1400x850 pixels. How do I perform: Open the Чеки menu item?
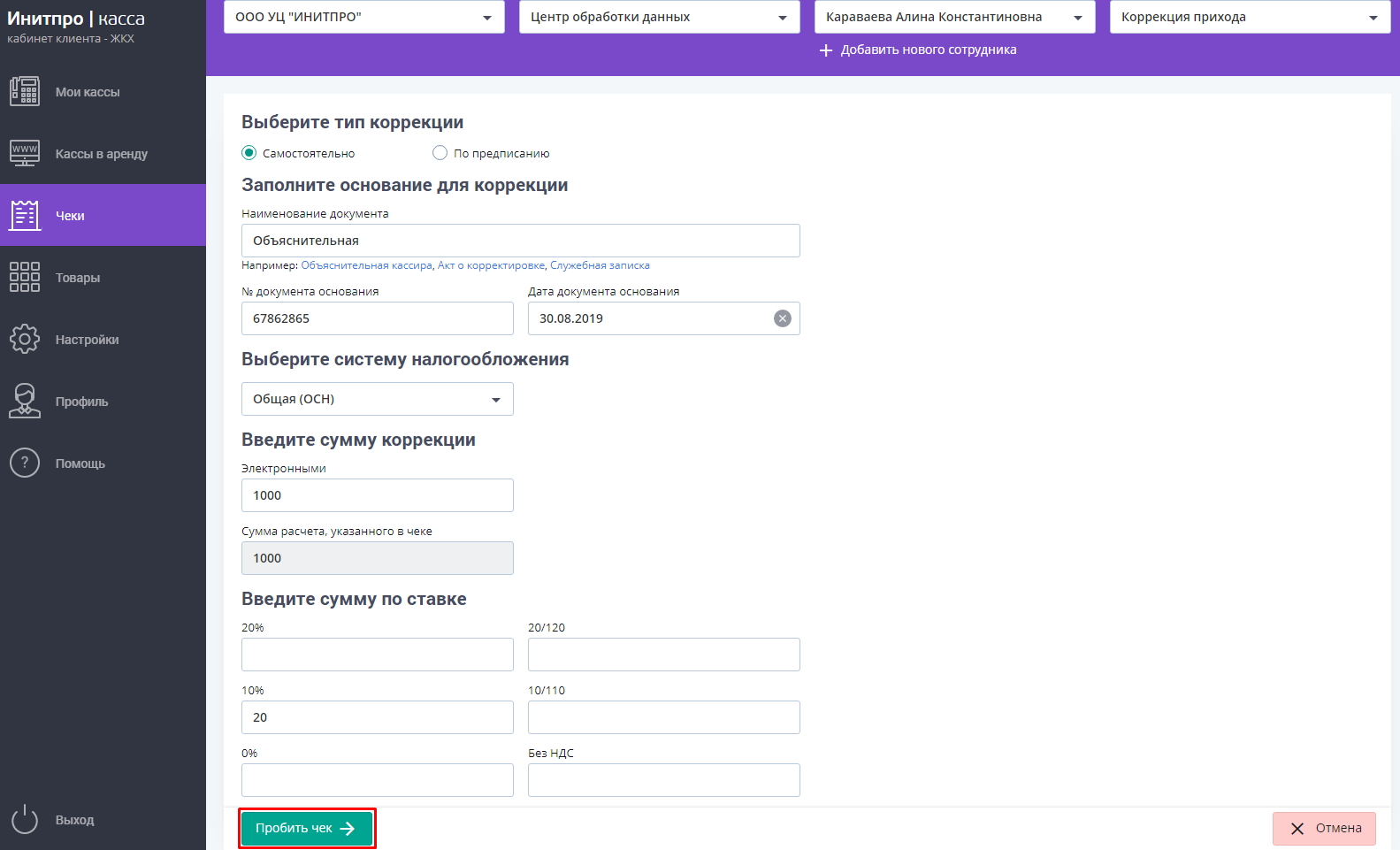[103, 215]
